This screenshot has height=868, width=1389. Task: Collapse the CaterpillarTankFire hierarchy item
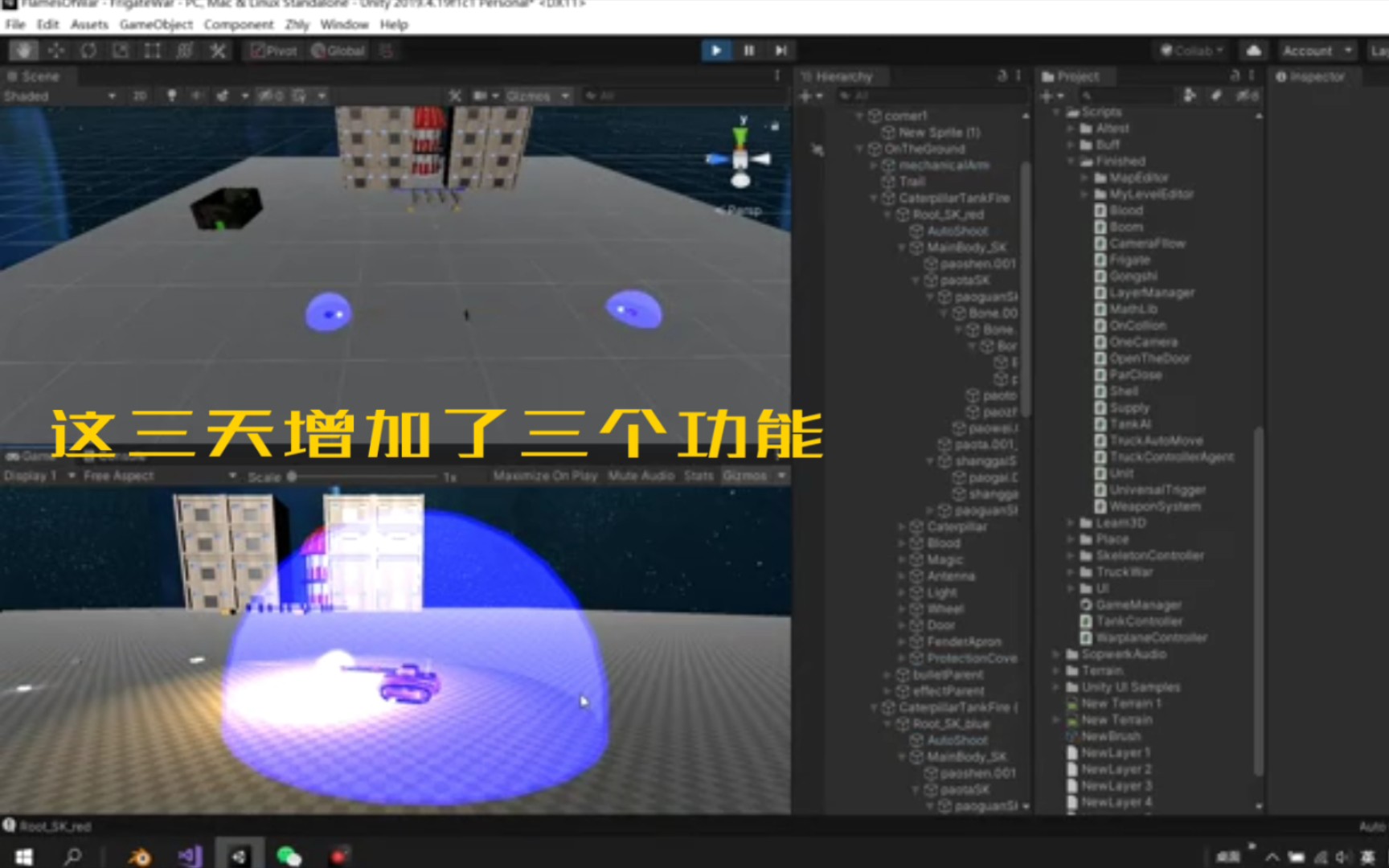872,199
